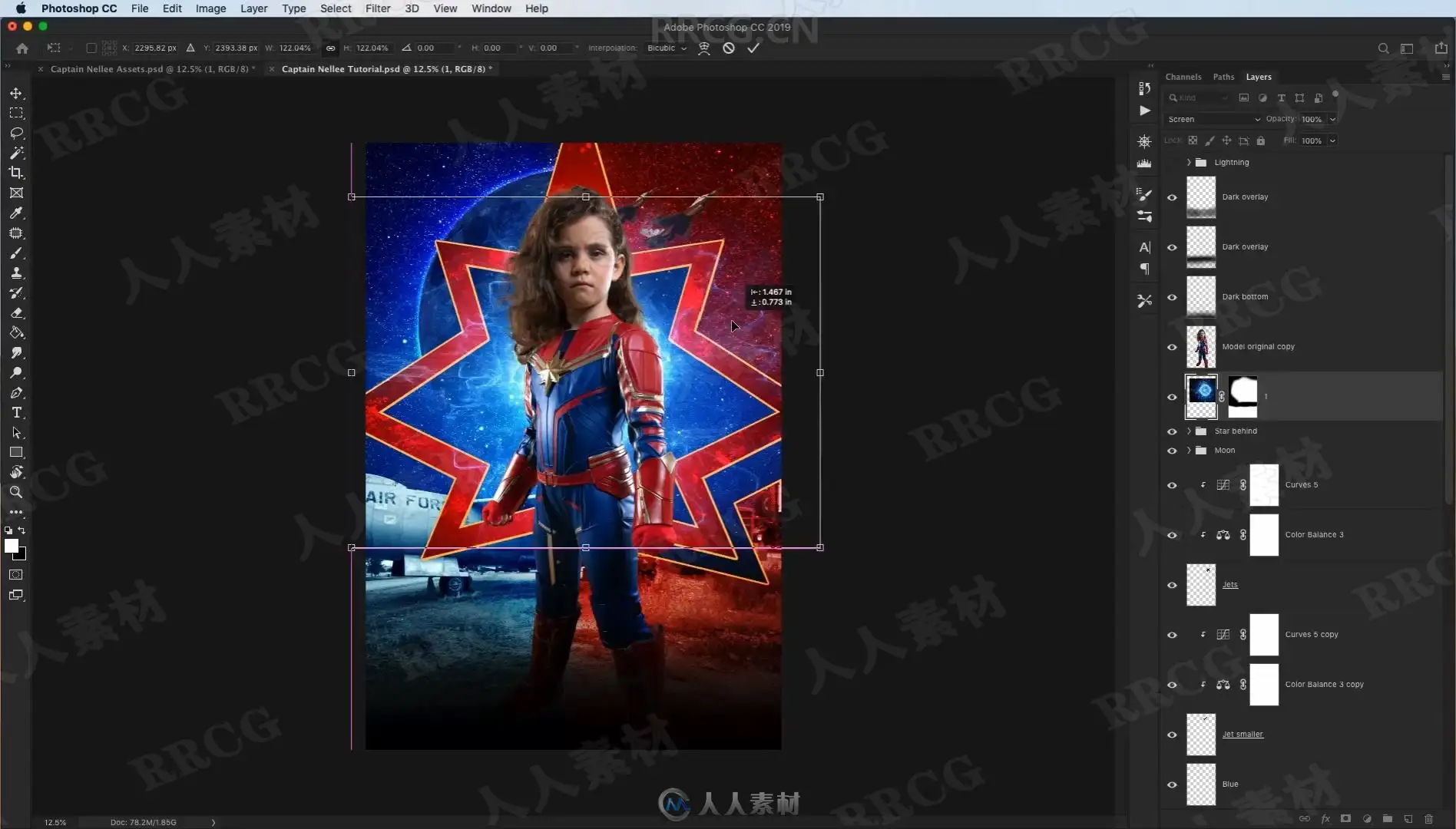Open the Bicubic interpolation dropdown

667,48
